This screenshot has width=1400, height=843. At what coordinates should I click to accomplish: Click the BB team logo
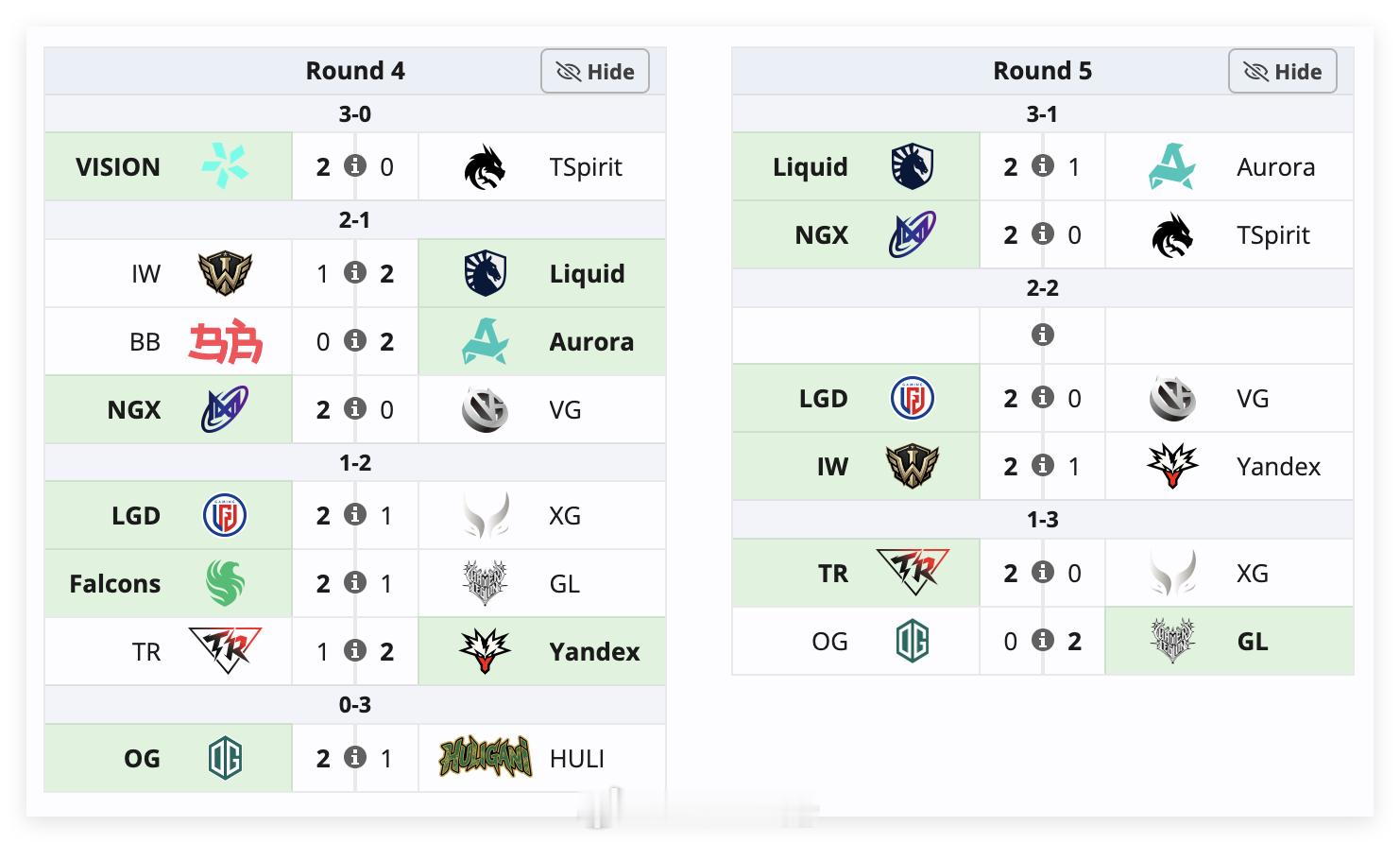point(225,341)
